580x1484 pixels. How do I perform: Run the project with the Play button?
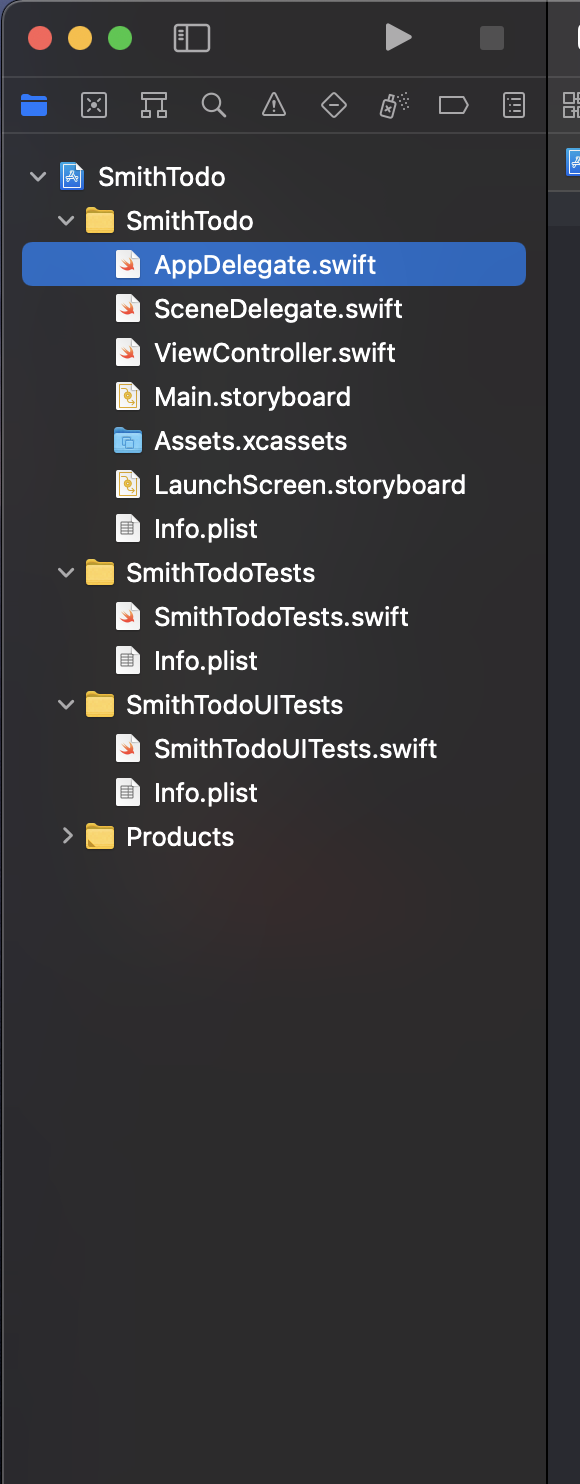coord(398,38)
